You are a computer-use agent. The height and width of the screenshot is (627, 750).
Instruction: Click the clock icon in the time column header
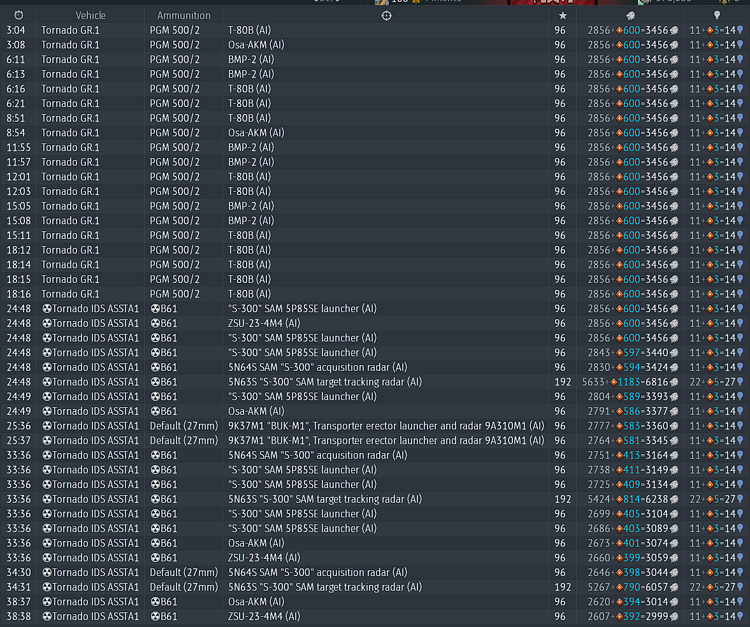[18, 15]
